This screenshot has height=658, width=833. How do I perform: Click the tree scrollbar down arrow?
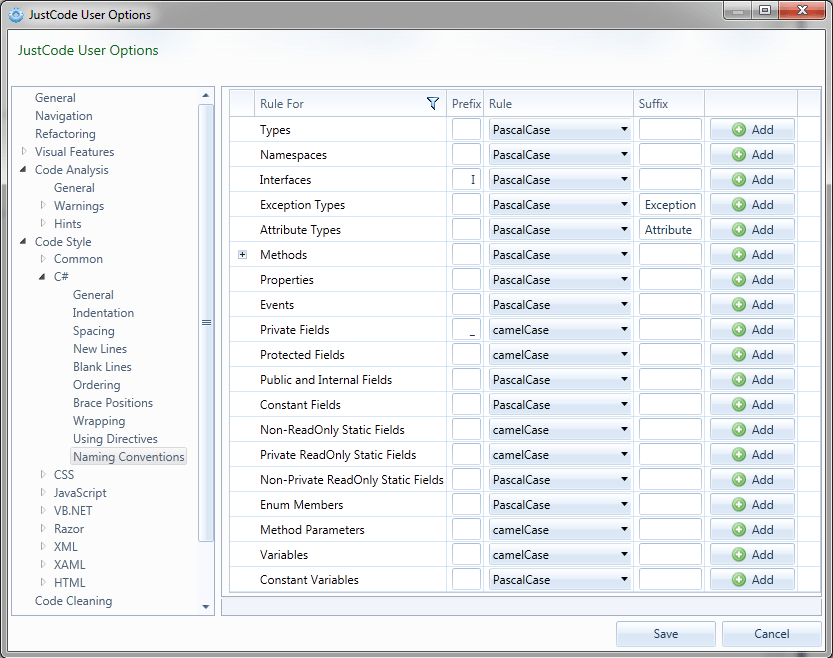pyautogui.click(x=206, y=606)
